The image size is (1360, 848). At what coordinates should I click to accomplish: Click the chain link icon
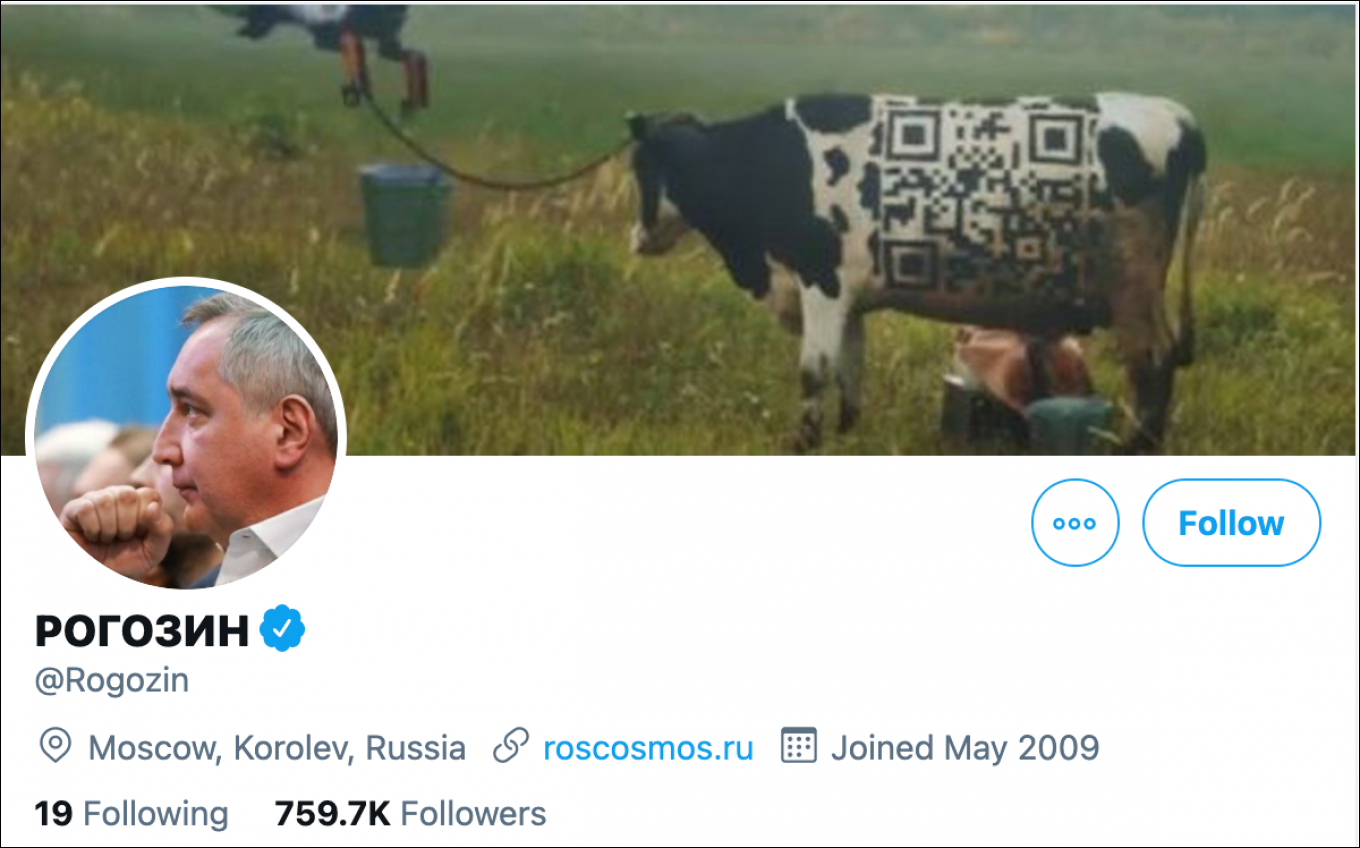[x=511, y=747]
